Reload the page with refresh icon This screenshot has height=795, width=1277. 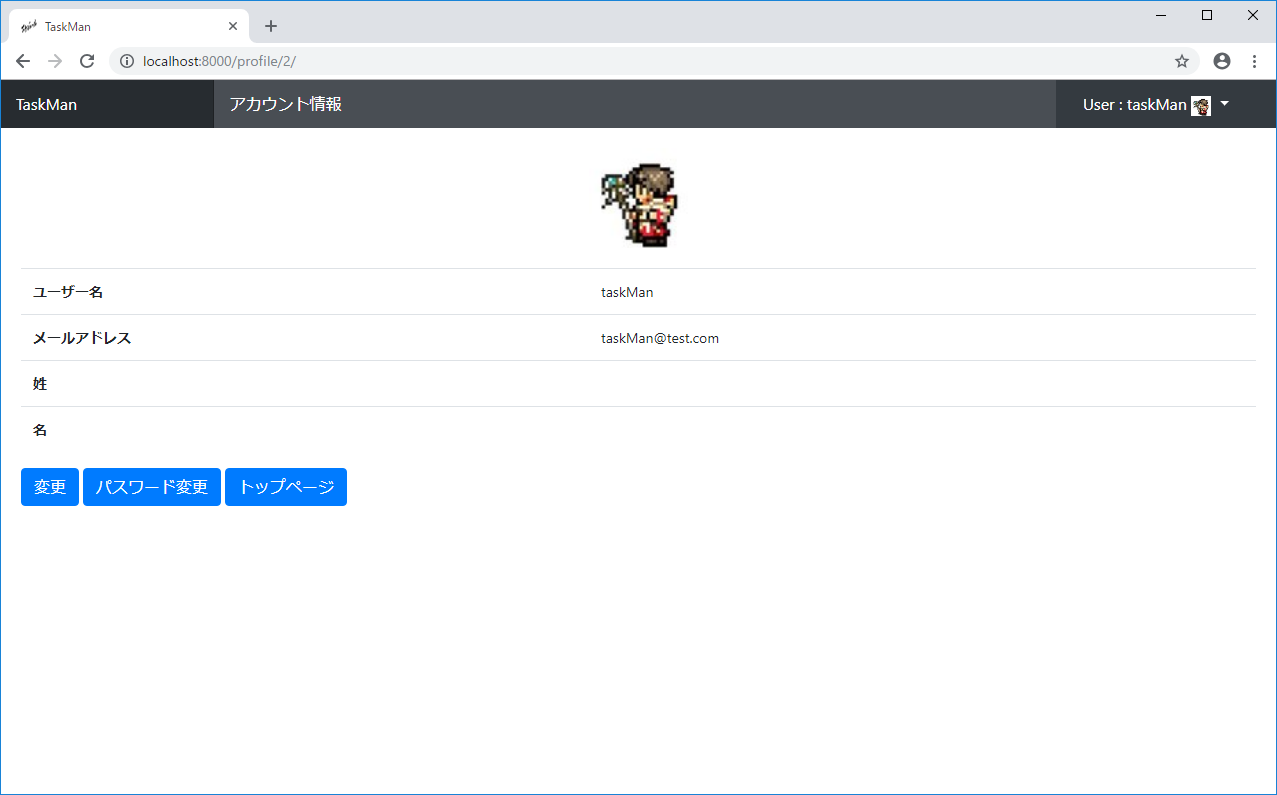click(87, 61)
